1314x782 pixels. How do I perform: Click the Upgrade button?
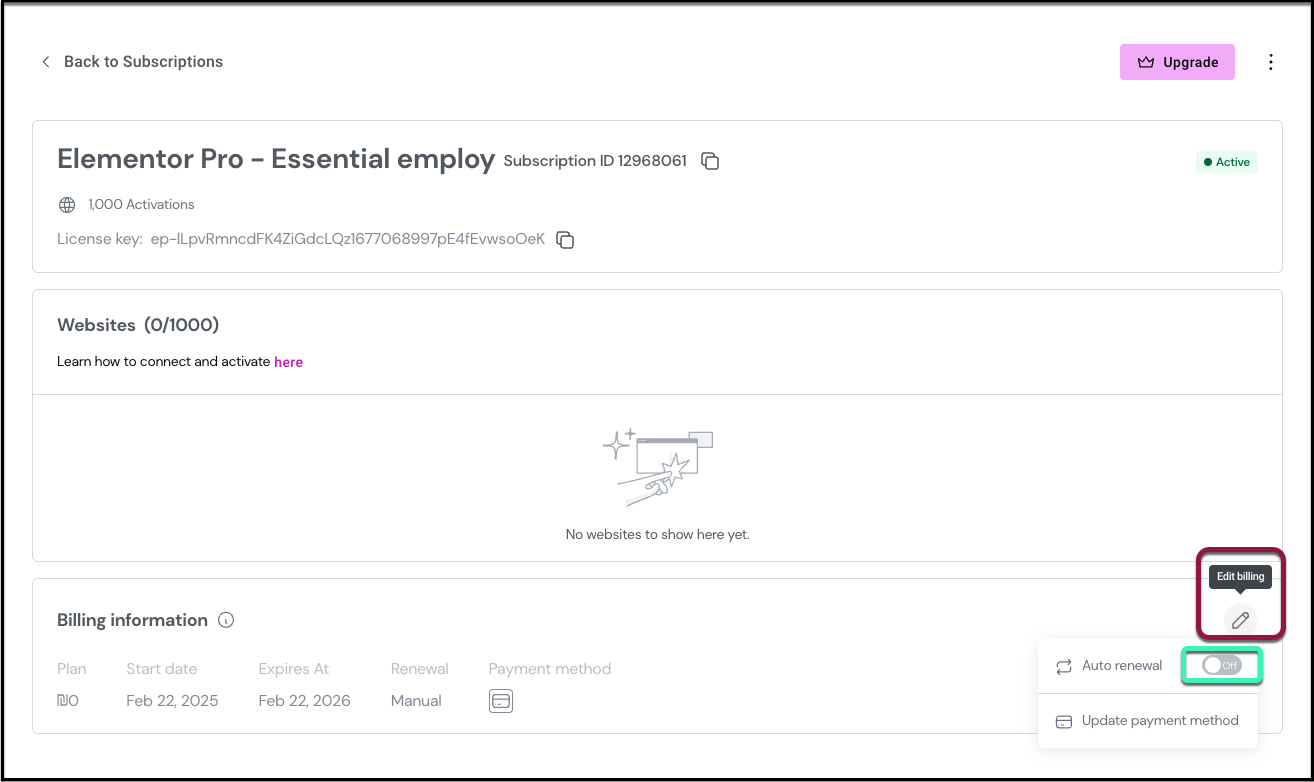1177,62
